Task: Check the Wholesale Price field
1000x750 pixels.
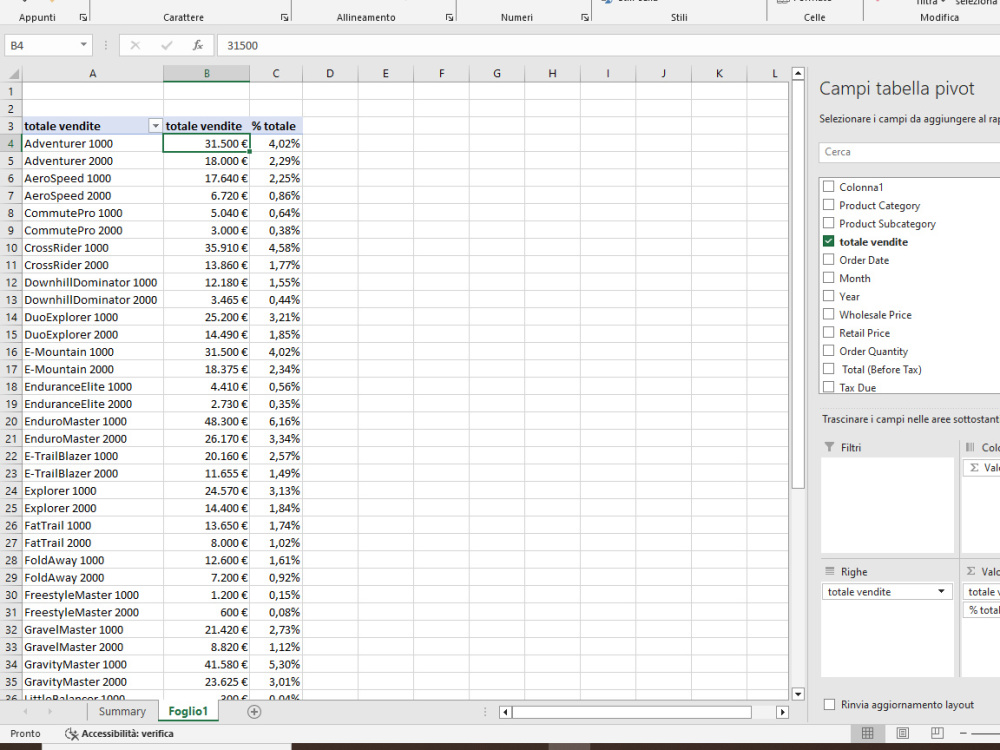Action: point(828,314)
